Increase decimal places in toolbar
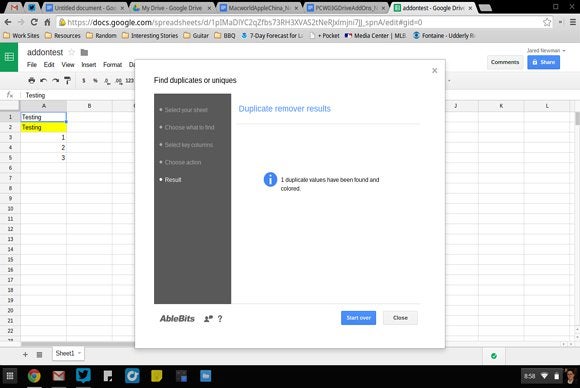The height and width of the screenshot is (388, 580). 118,81
